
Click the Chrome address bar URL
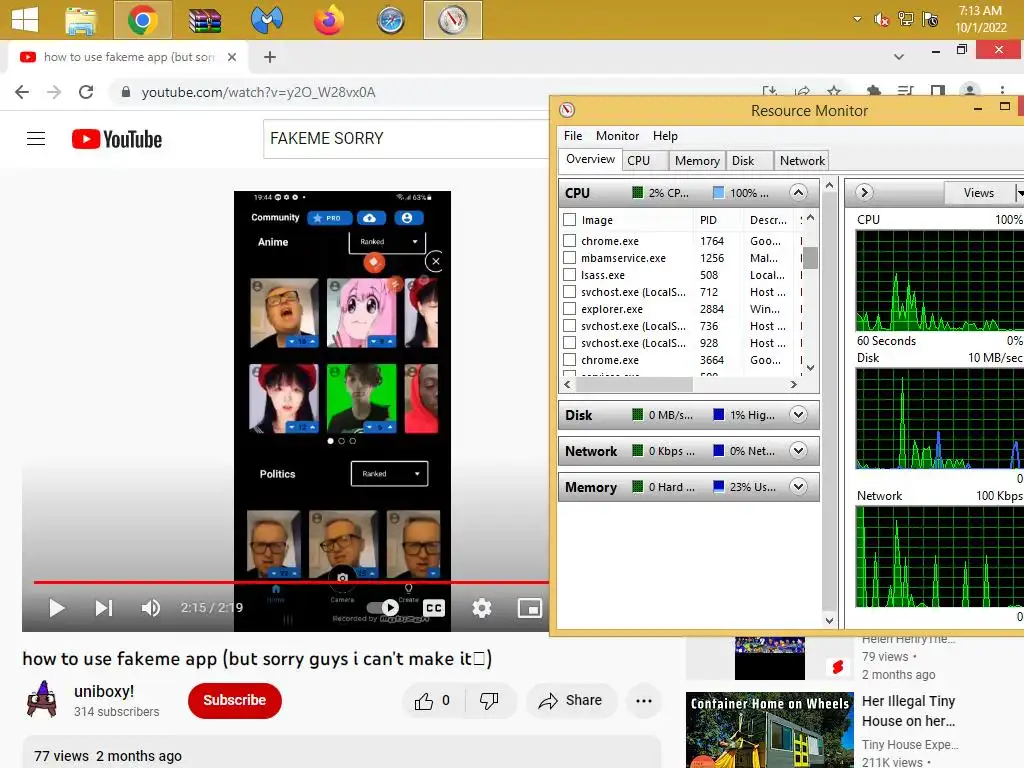[258, 92]
